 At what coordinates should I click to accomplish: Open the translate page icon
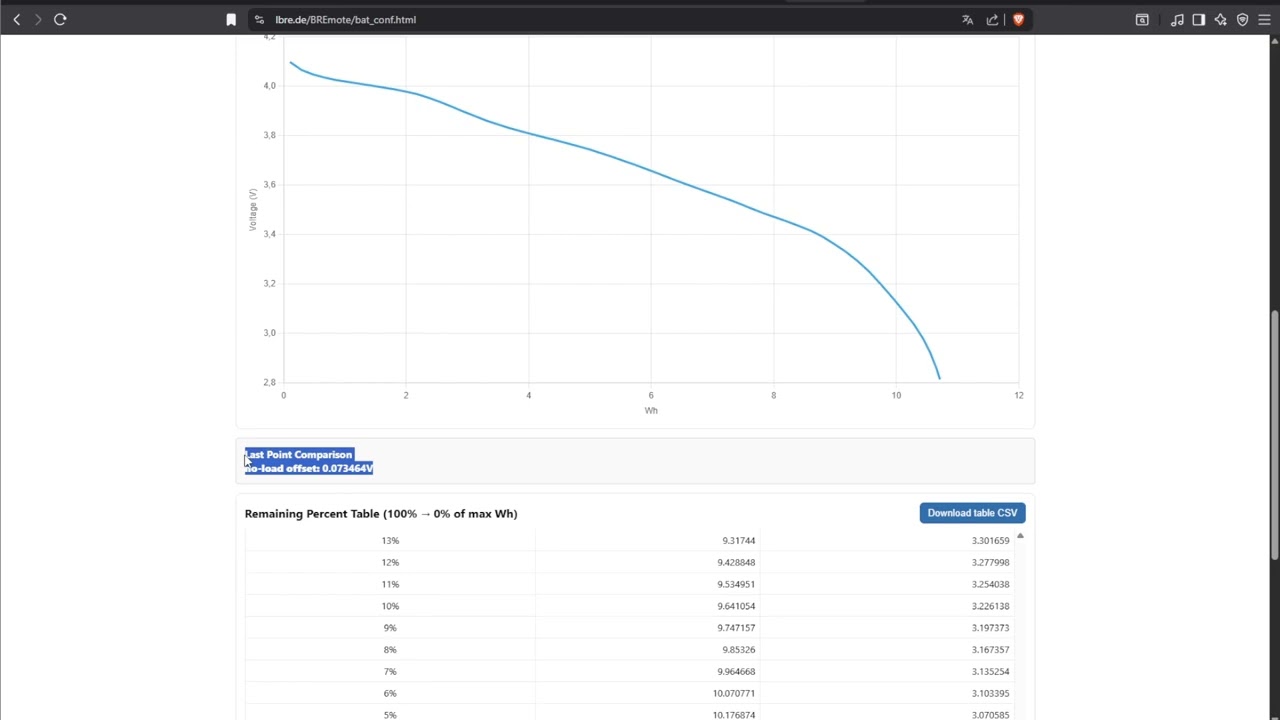click(967, 19)
